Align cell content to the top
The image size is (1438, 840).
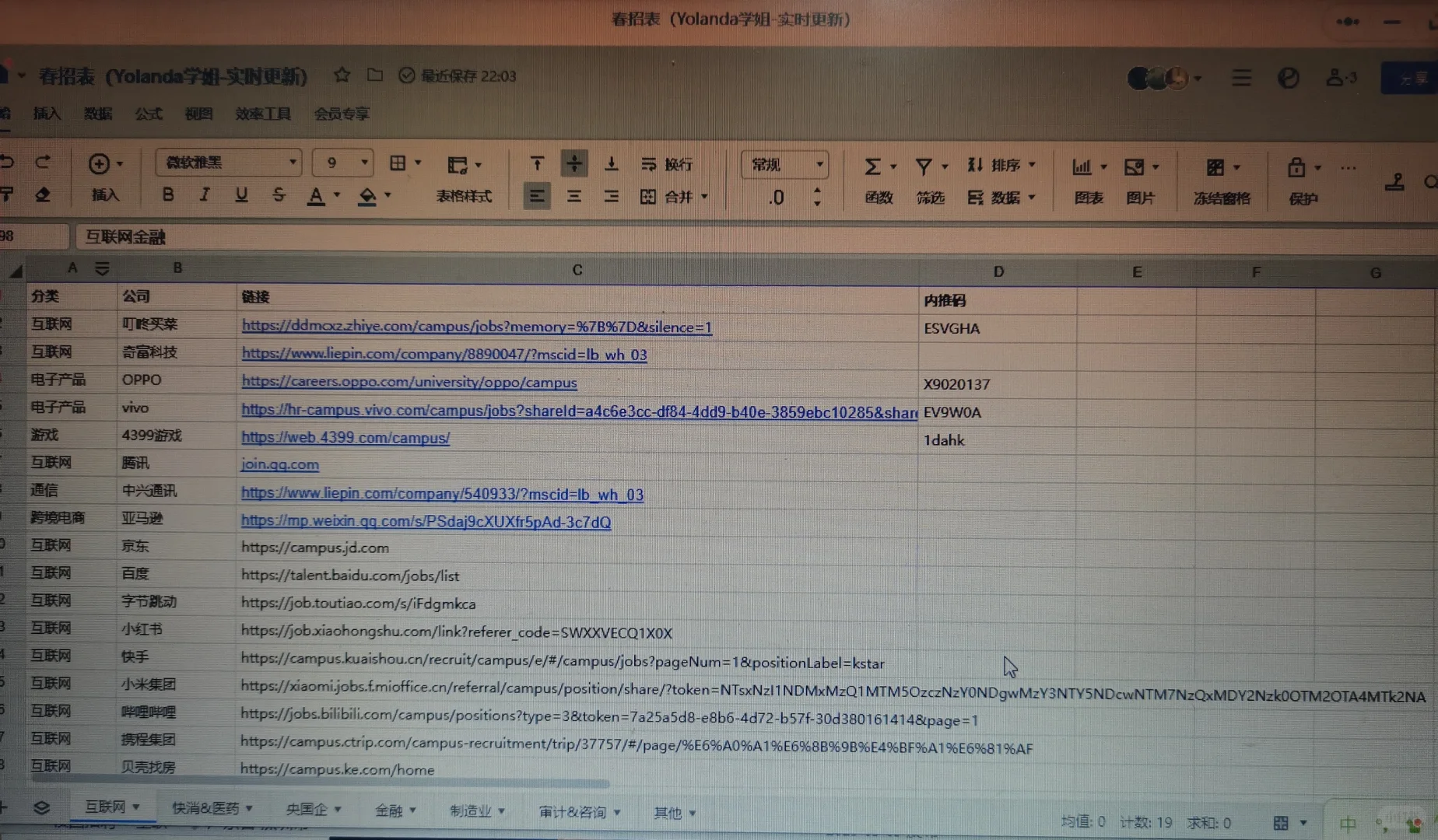click(x=537, y=164)
